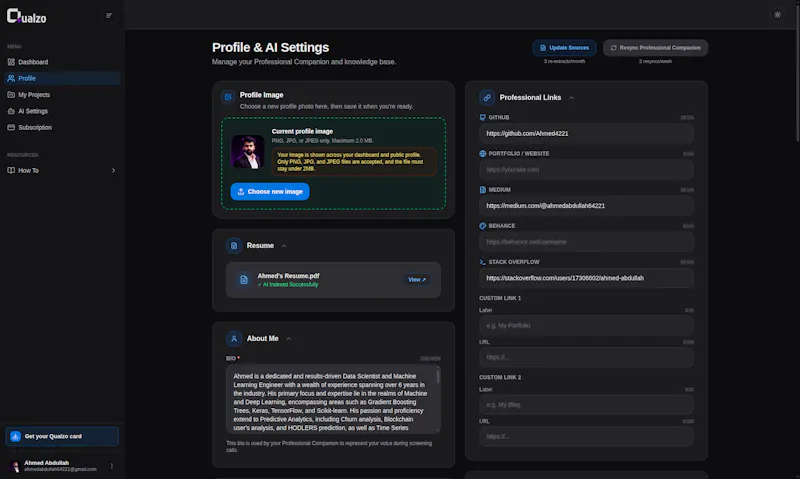Click the Update Sources button
Image resolution: width=800 pixels, height=479 pixels.
pos(564,48)
